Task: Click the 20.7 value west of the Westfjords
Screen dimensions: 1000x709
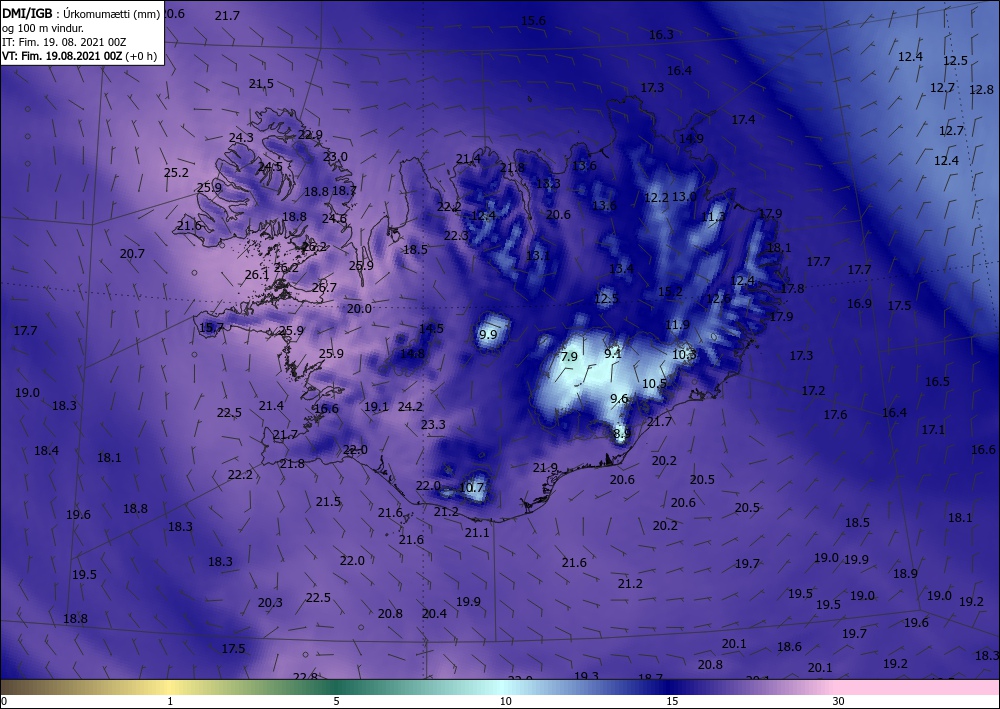Action: (x=132, y=253)
